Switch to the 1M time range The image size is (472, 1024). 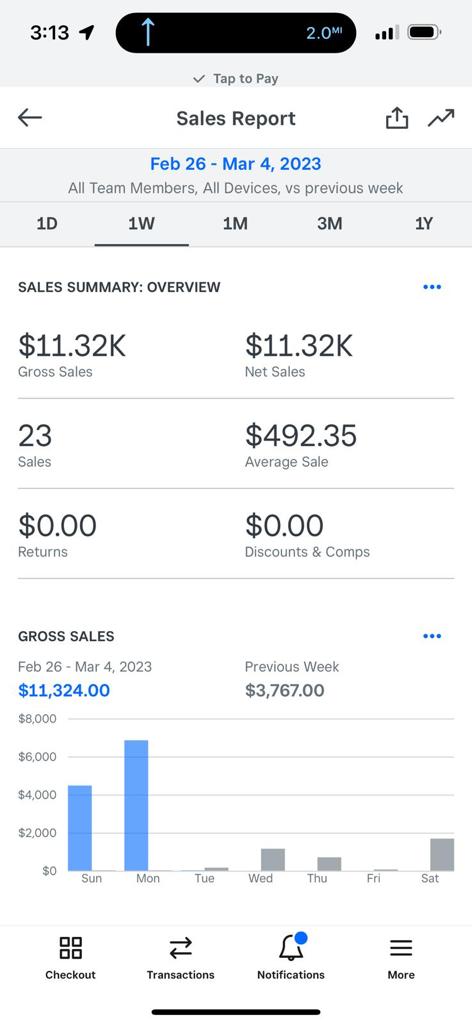point(236,224)
